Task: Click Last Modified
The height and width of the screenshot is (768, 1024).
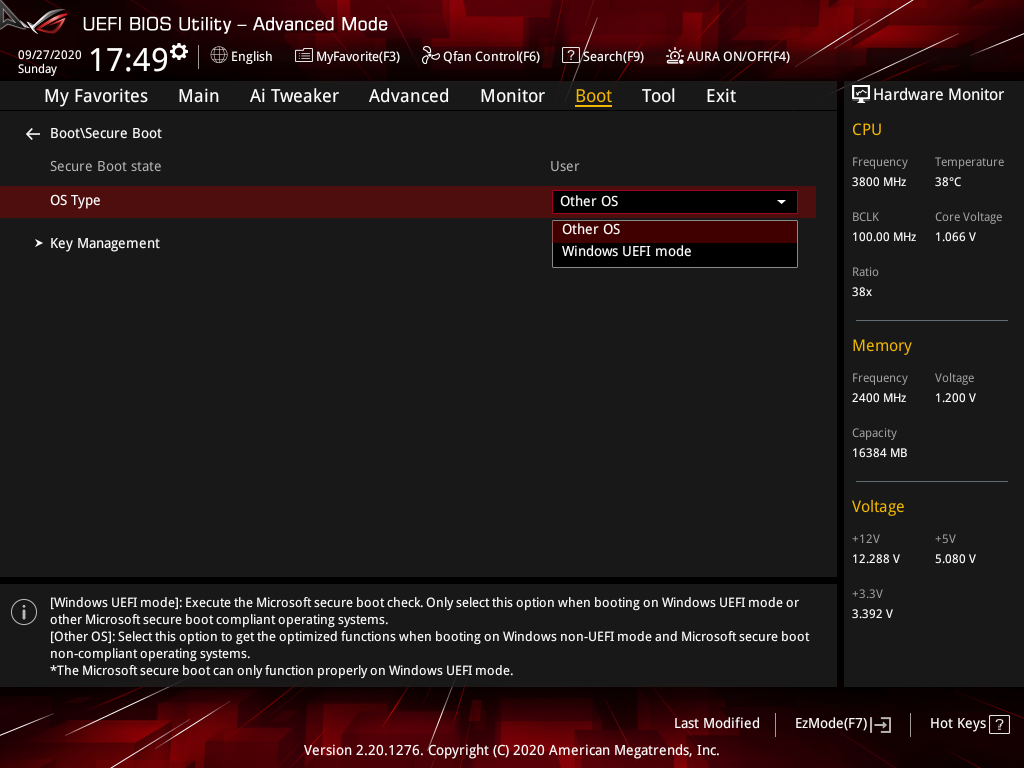Action: (x=716, y=724)
